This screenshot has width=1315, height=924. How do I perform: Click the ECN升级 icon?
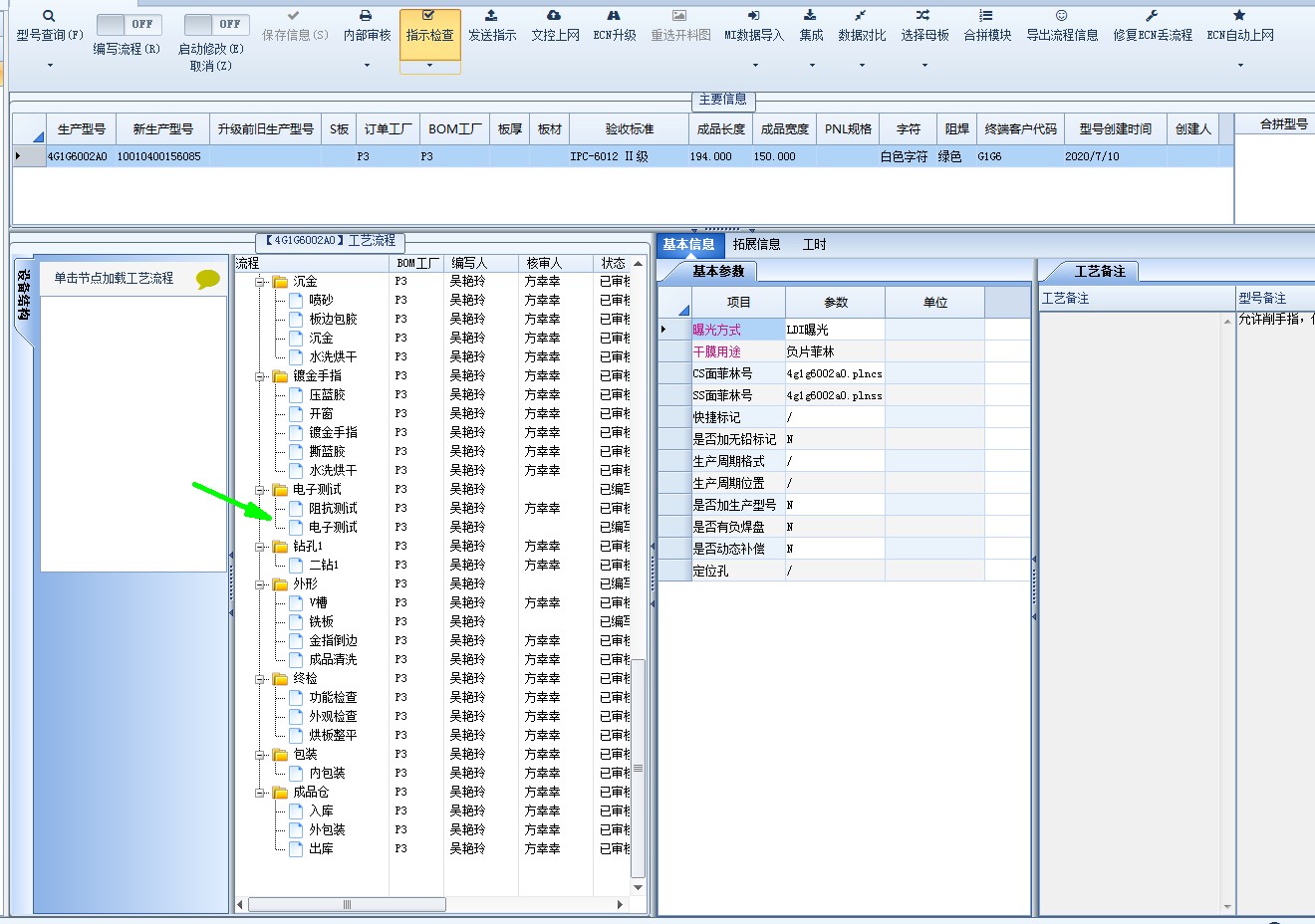point(614,16)
